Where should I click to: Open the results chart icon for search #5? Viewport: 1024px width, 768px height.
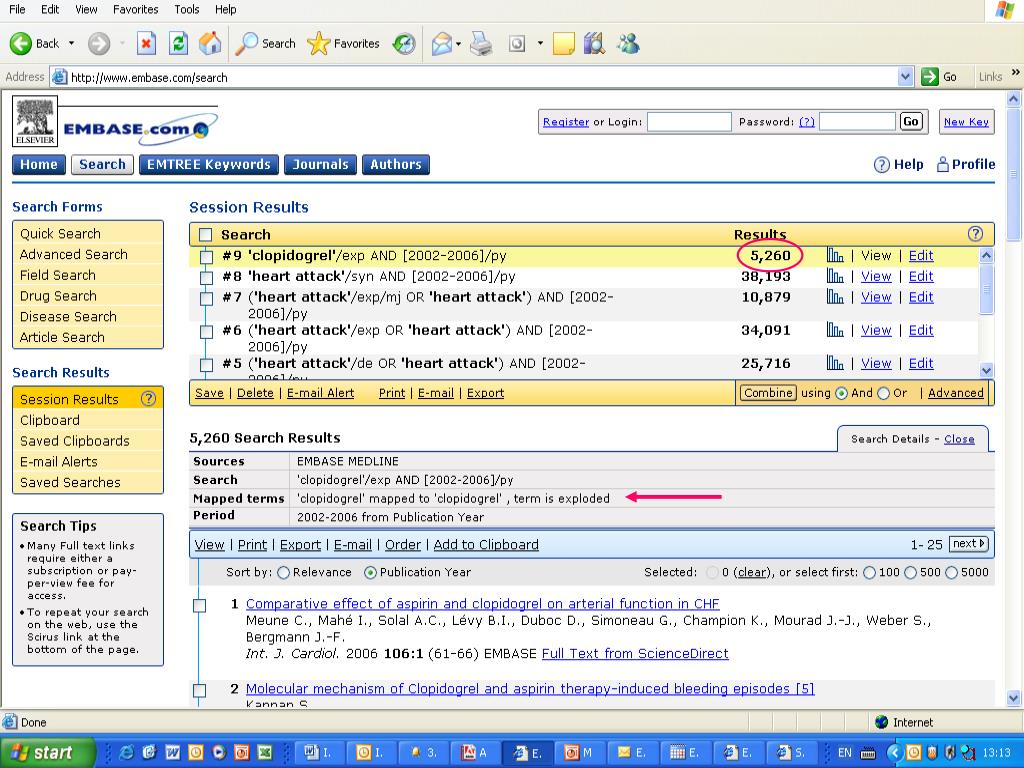coord(835,363)
